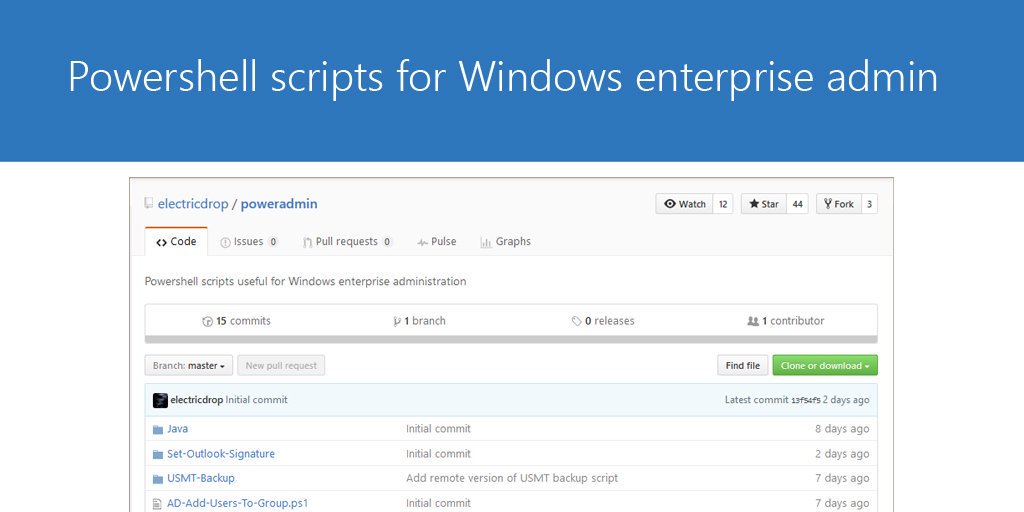
Task: Click the branch icon beside 1 branch
Action: [x=396, y=321]
